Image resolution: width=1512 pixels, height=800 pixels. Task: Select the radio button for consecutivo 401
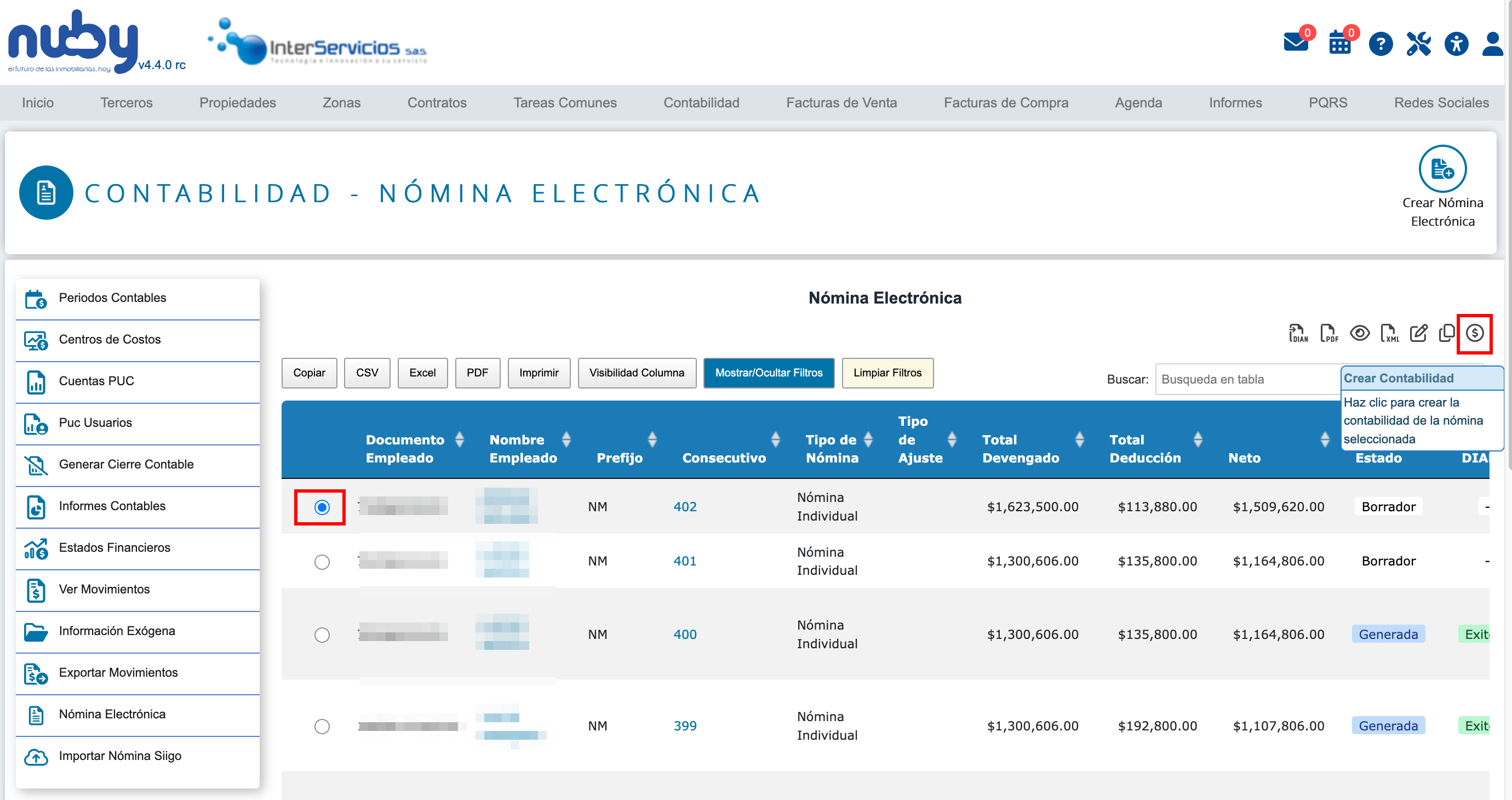coord(322,562)
